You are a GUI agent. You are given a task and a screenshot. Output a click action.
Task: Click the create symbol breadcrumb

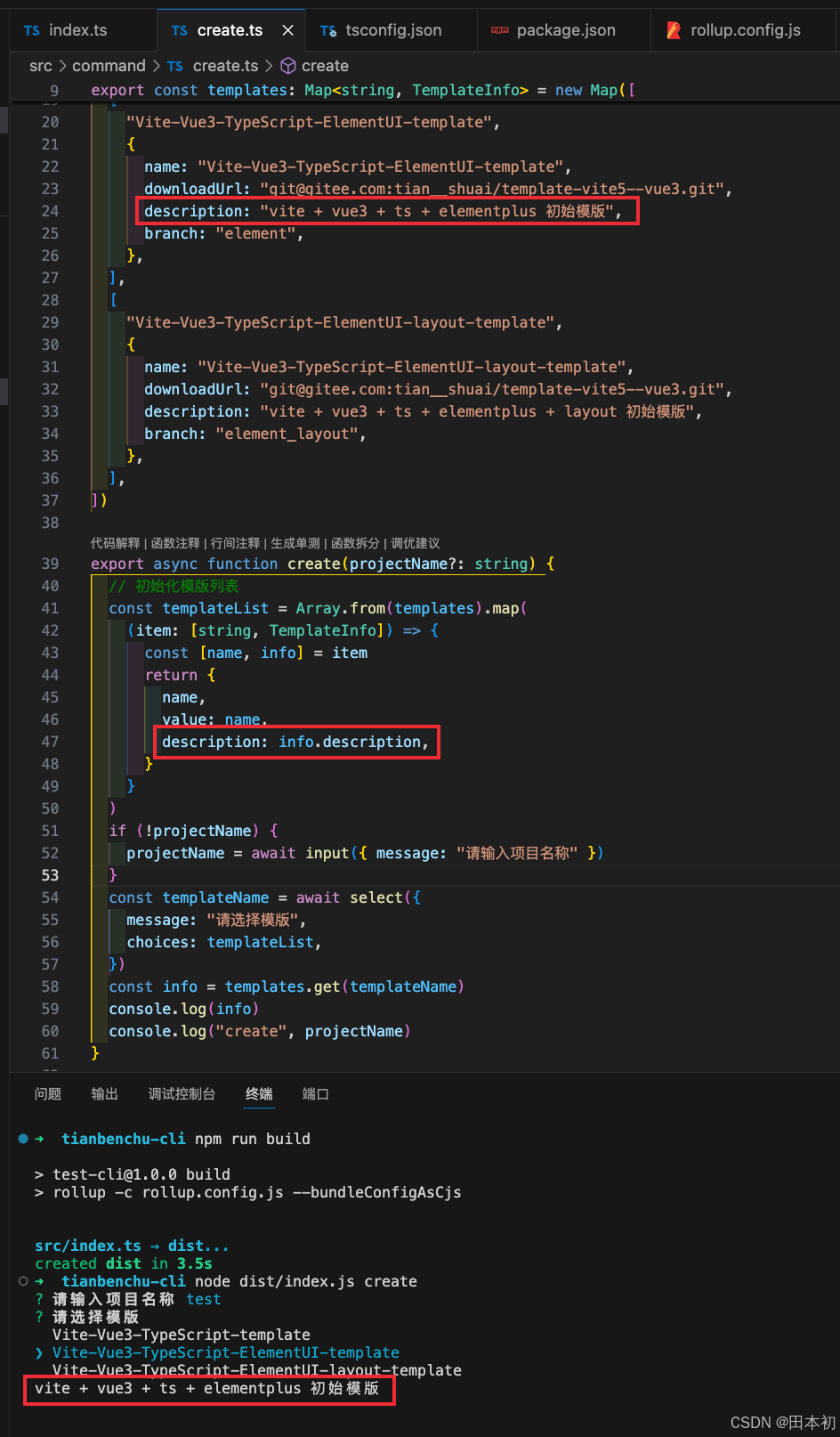325,66
